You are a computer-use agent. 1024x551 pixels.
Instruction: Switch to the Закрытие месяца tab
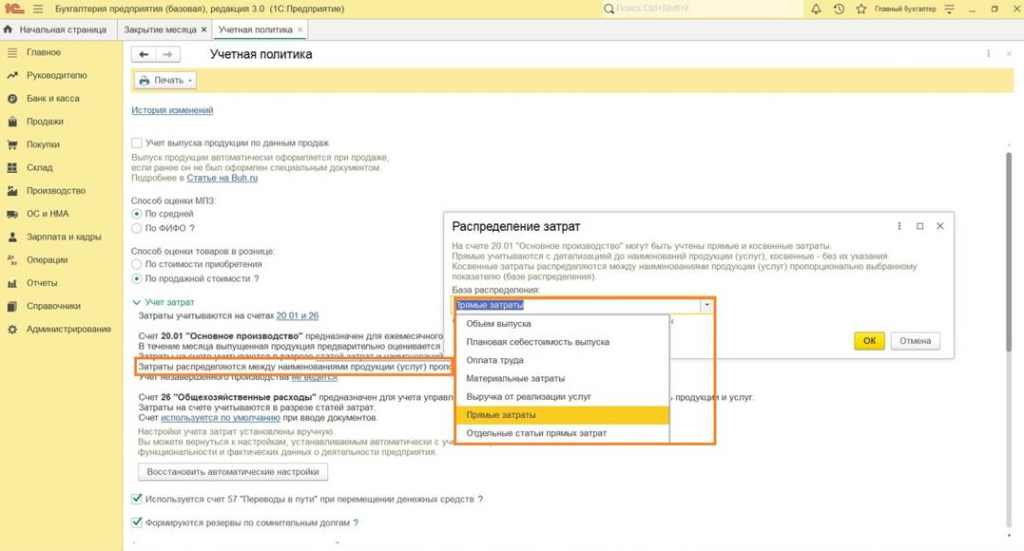pos(159,30)
